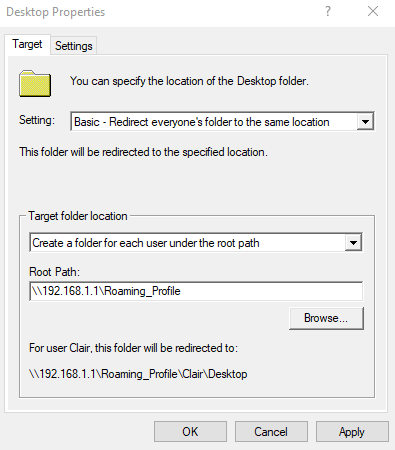Screen dimensions: 395x450
Task: Click the Target folder location group label
Action: point(78,216)
